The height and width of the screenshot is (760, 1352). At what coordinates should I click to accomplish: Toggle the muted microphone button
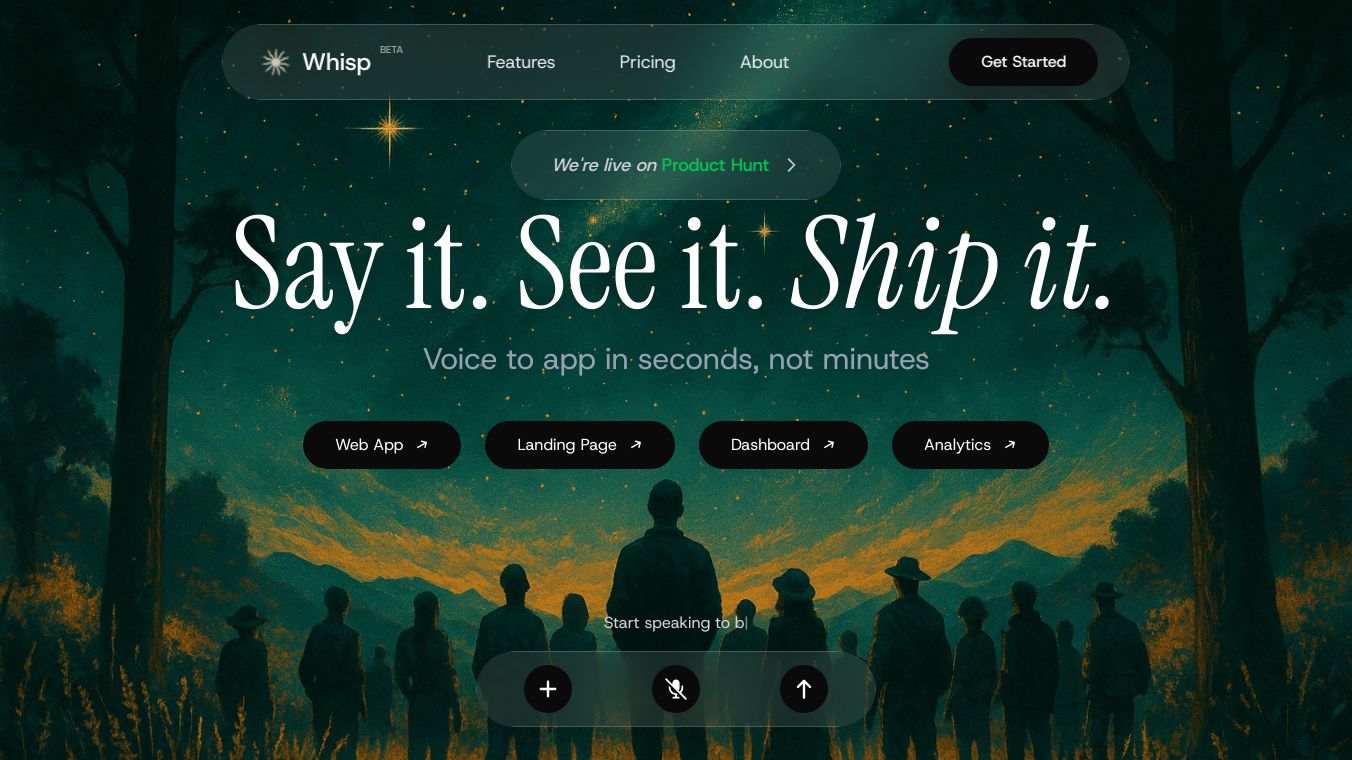click(676, 689)
